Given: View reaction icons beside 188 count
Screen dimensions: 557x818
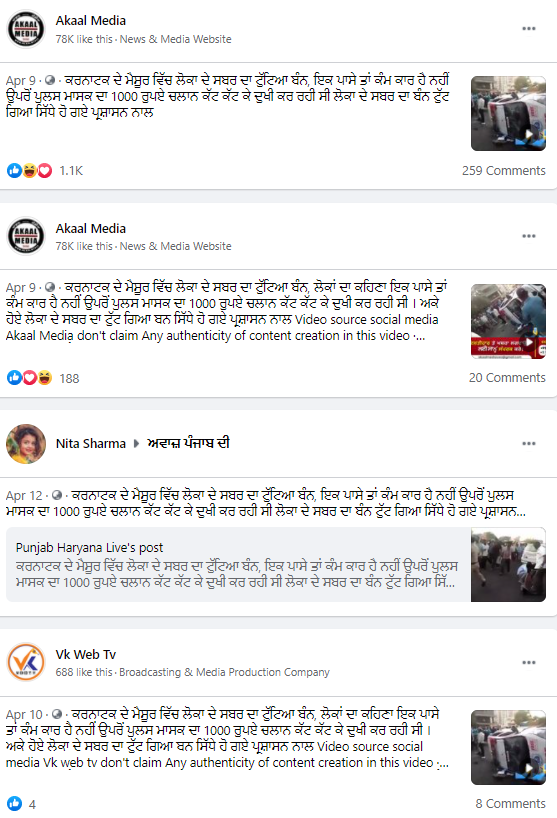Looking at the screenshot, I should (30, 378).
